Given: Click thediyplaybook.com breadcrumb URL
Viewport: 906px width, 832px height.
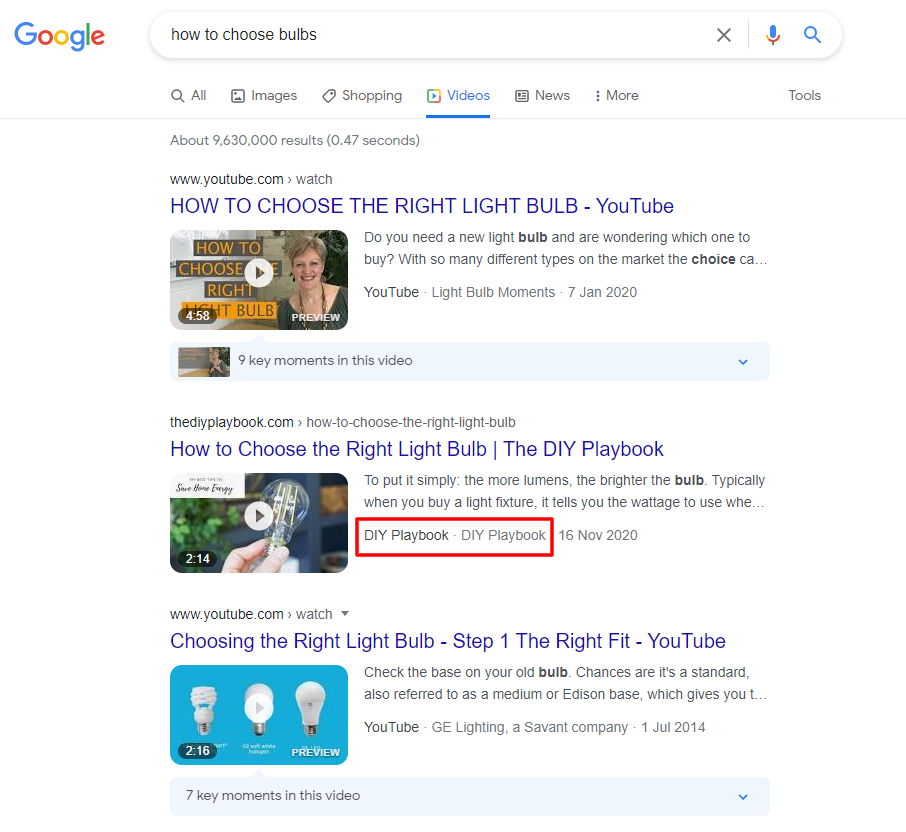Looking at the screenshot, I should point(343,422).
